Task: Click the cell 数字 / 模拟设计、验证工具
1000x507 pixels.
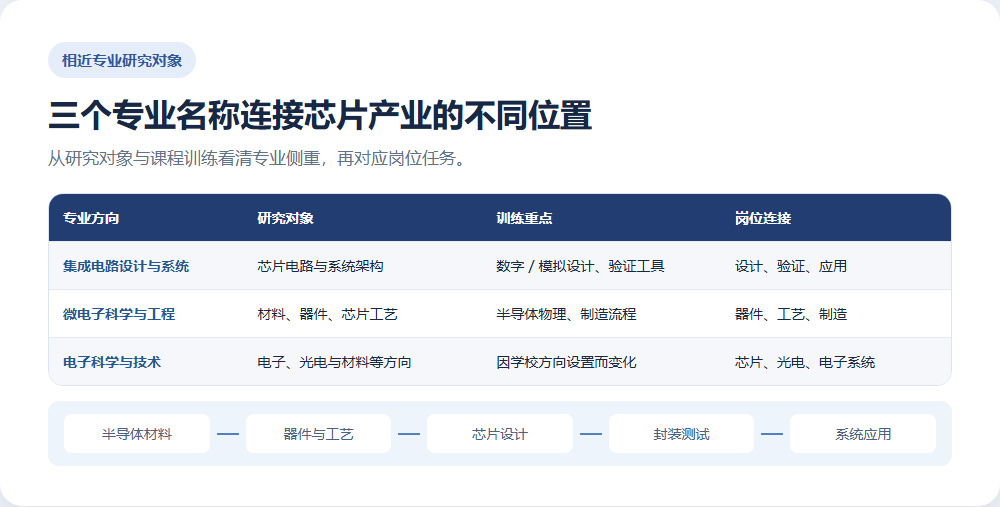Action: point(580,266)
